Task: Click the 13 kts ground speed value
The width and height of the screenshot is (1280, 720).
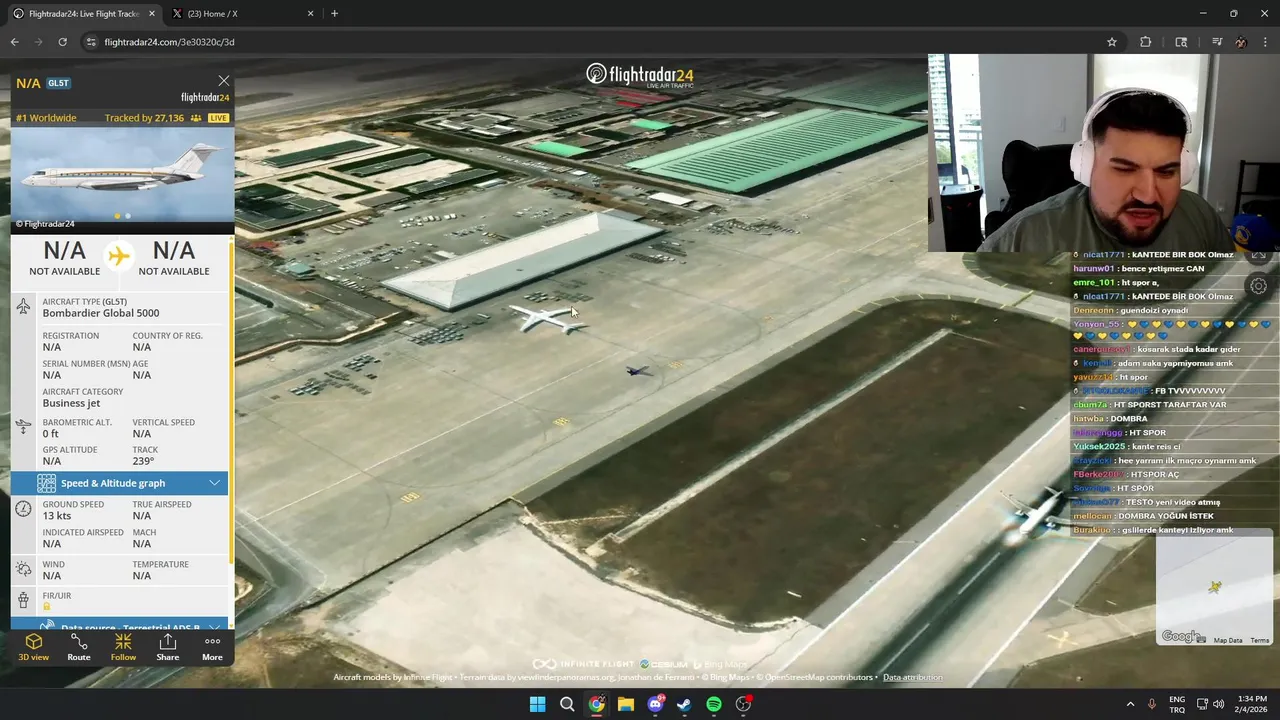Action: 57,516
